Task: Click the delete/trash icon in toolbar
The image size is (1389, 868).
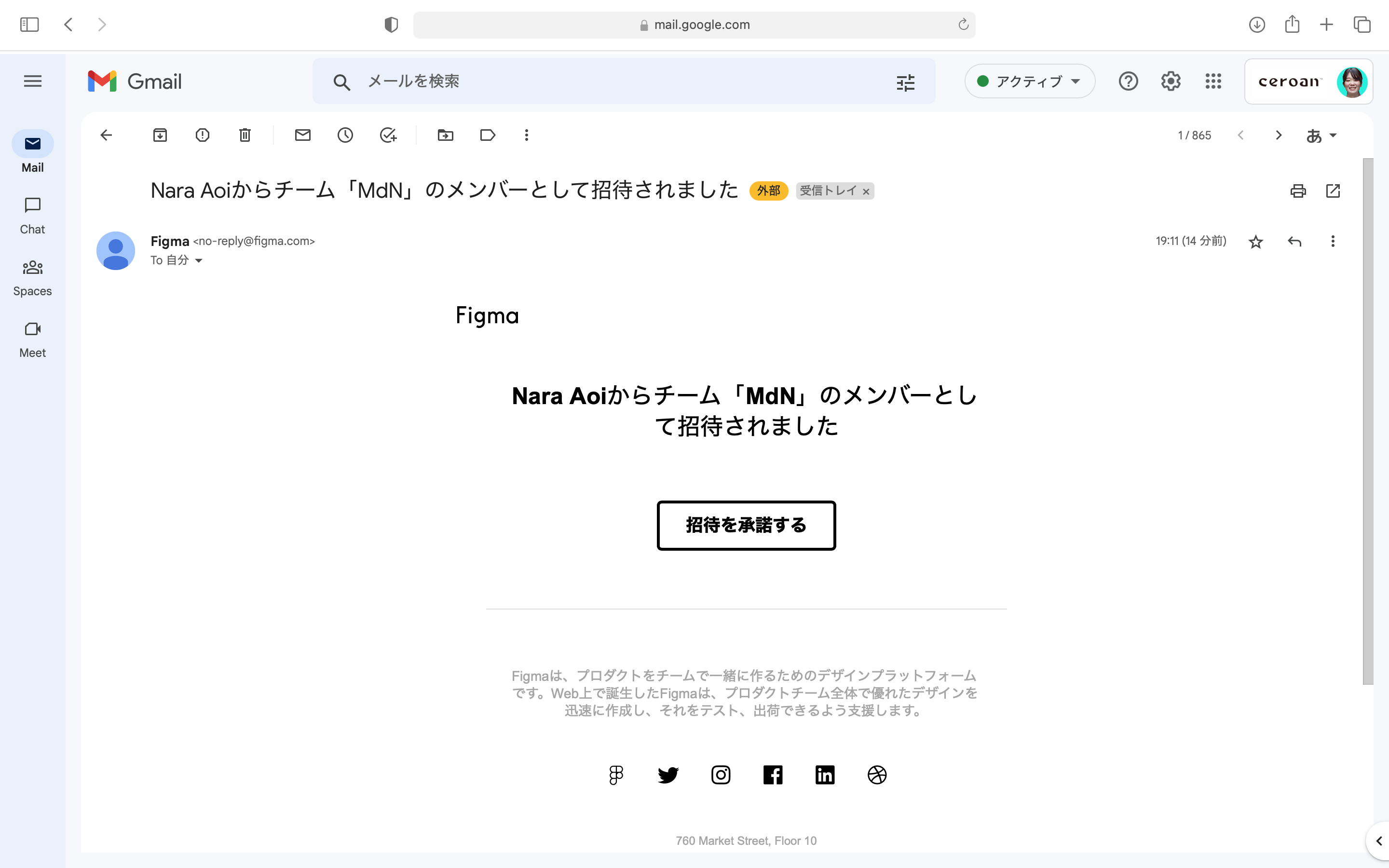Action: click(244, 135)
